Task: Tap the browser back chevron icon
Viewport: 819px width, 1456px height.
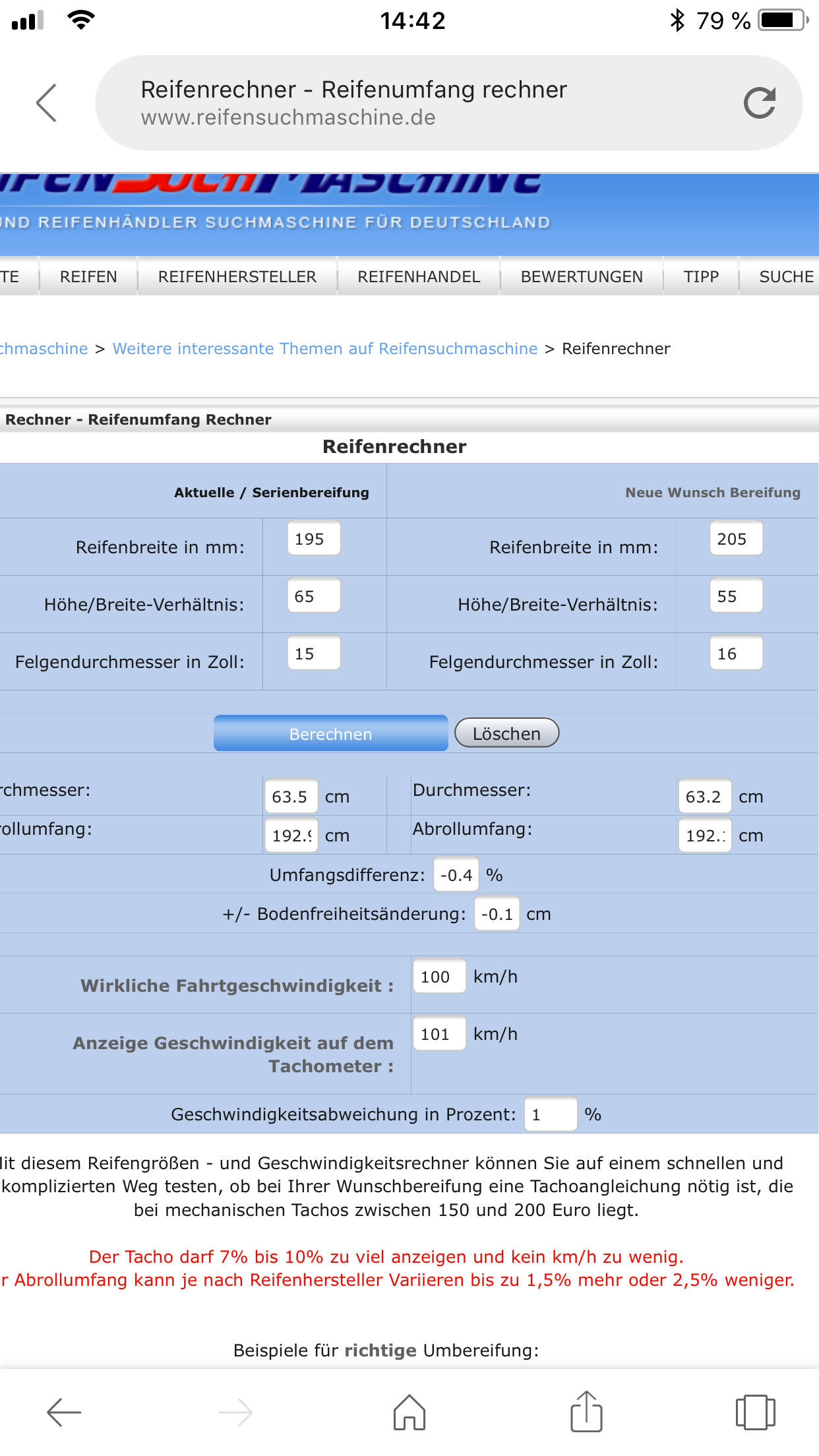Action: click(x=46, y=103)
